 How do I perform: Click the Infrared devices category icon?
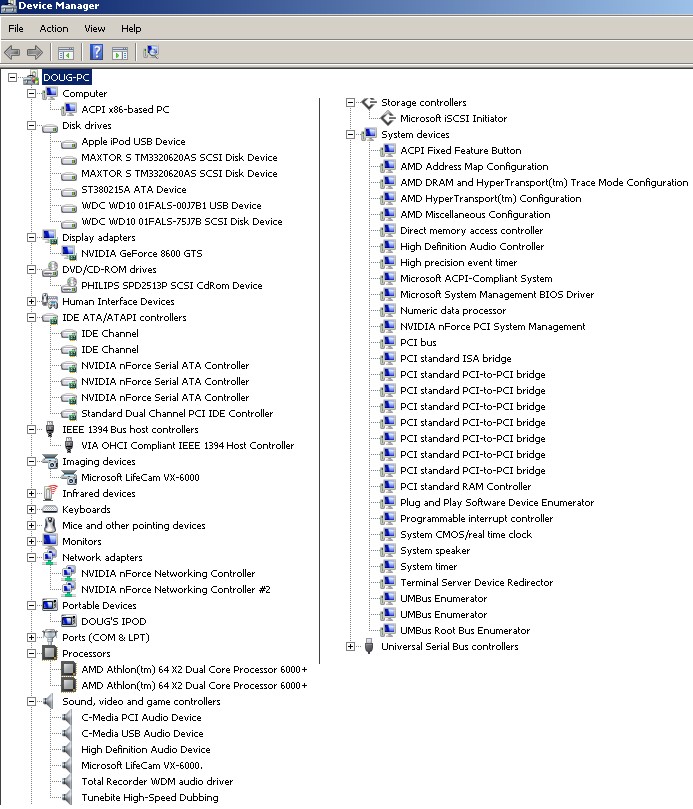click(x=50, y=493)
